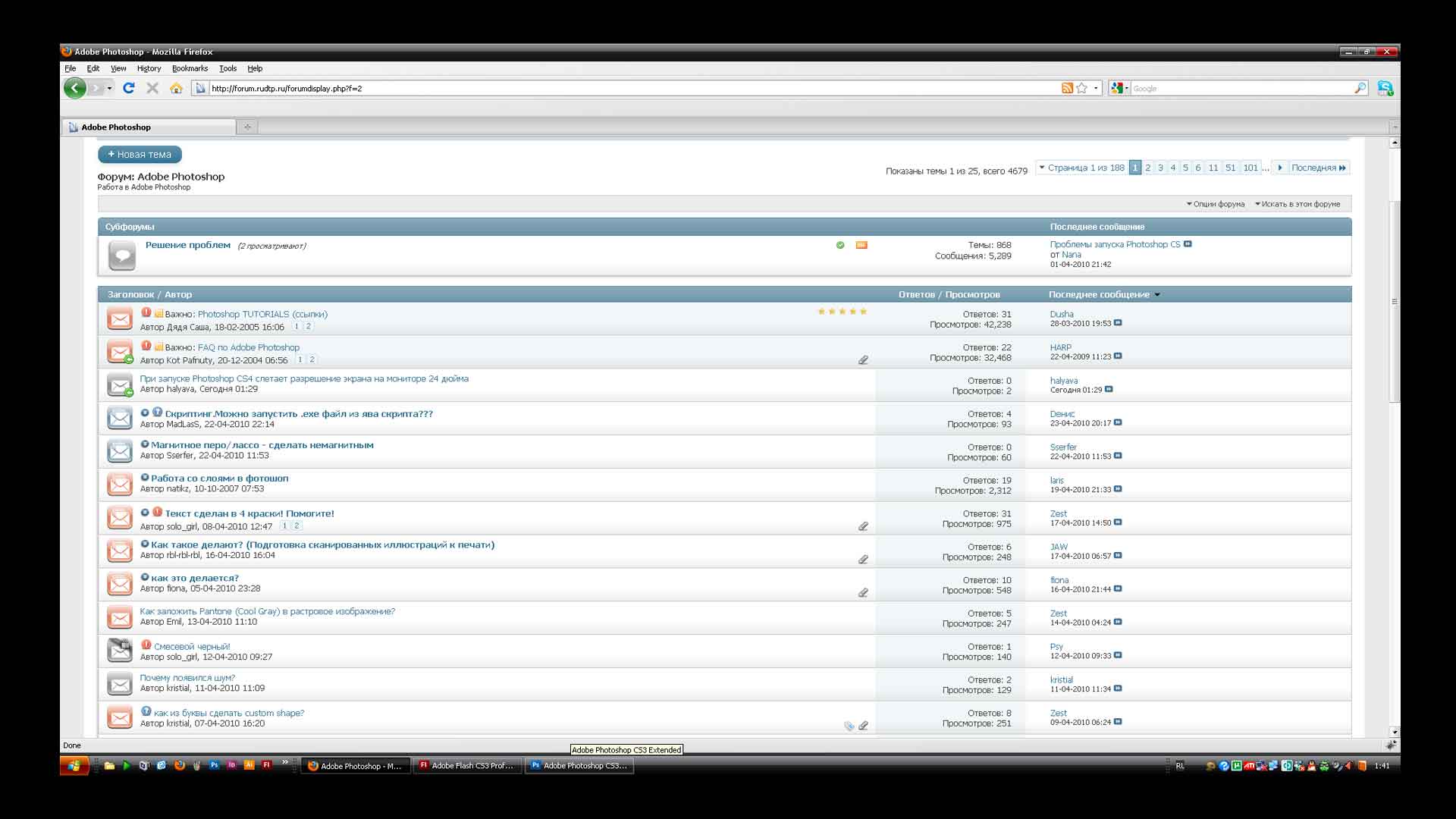Click the Firefox back arrow button
Image resolution: width=1456 pixels, height=819 pixels.
[74, 88]
